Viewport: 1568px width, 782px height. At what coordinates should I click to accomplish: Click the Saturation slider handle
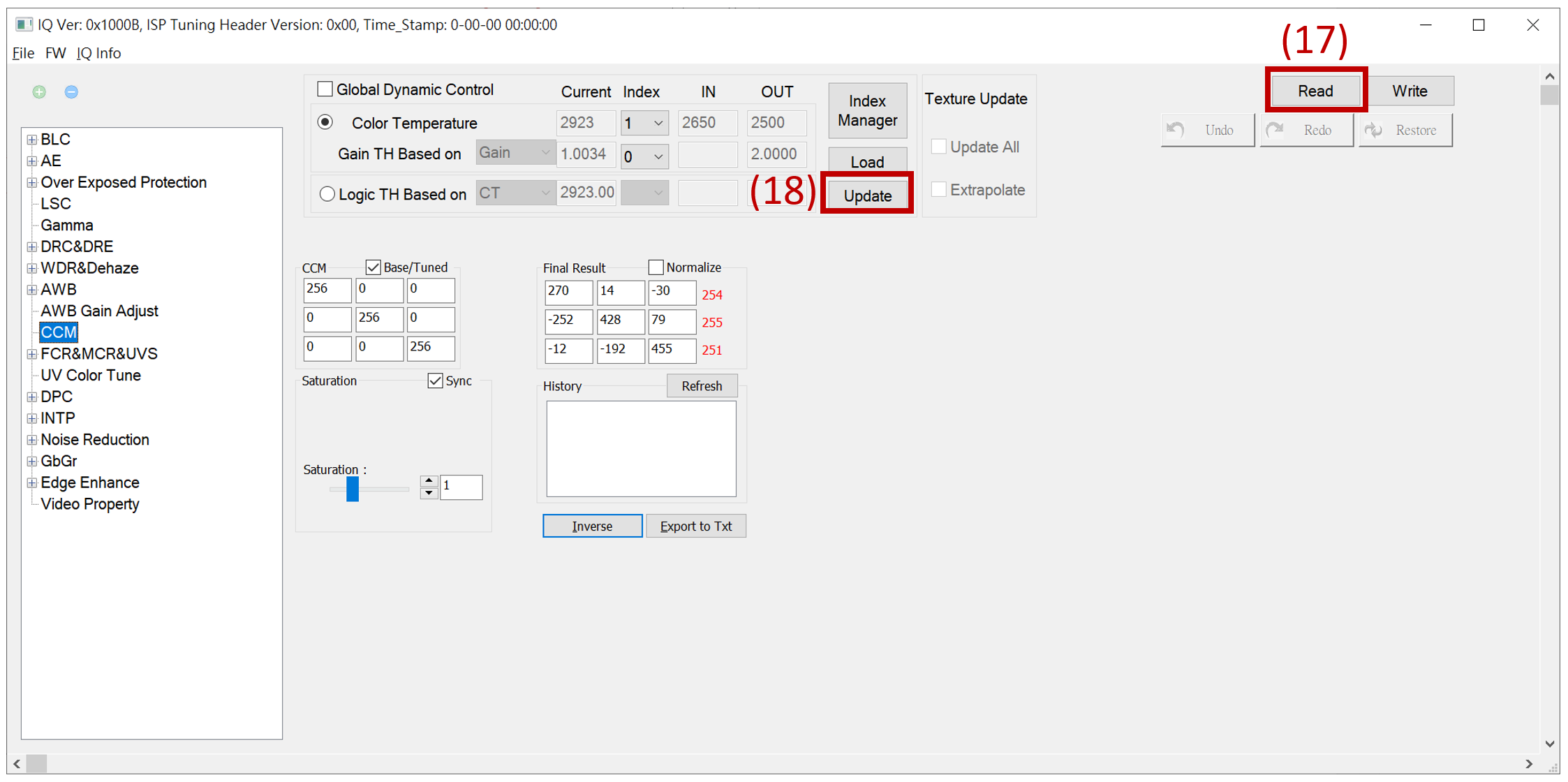pos(353,489)
